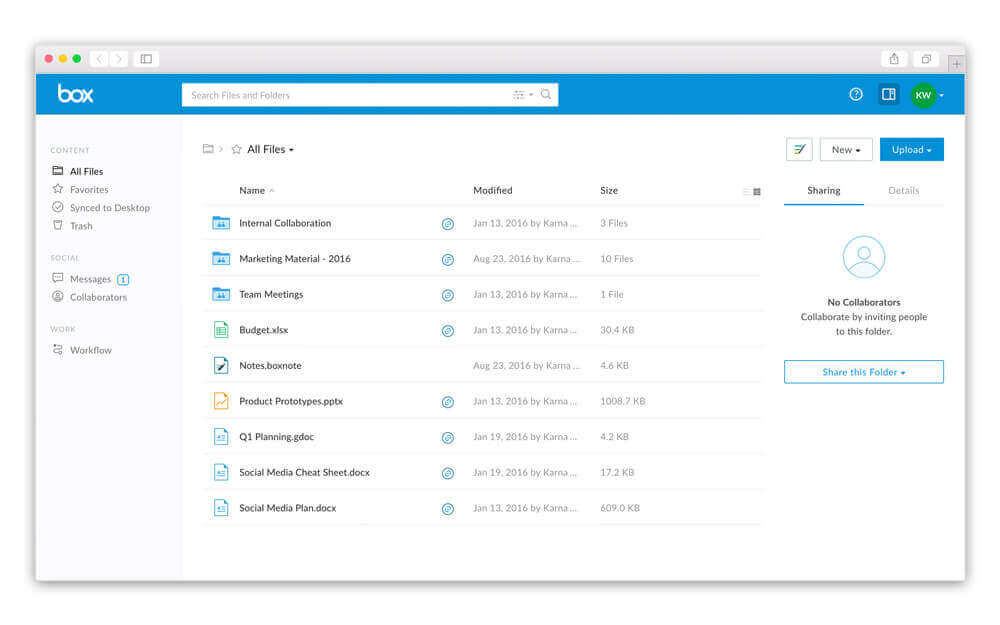Image resolution: width=1000 pixels, height=625 pixels.
Task: Switch to grid view icon
Action: pyautogui.click(x=756, y=191)
